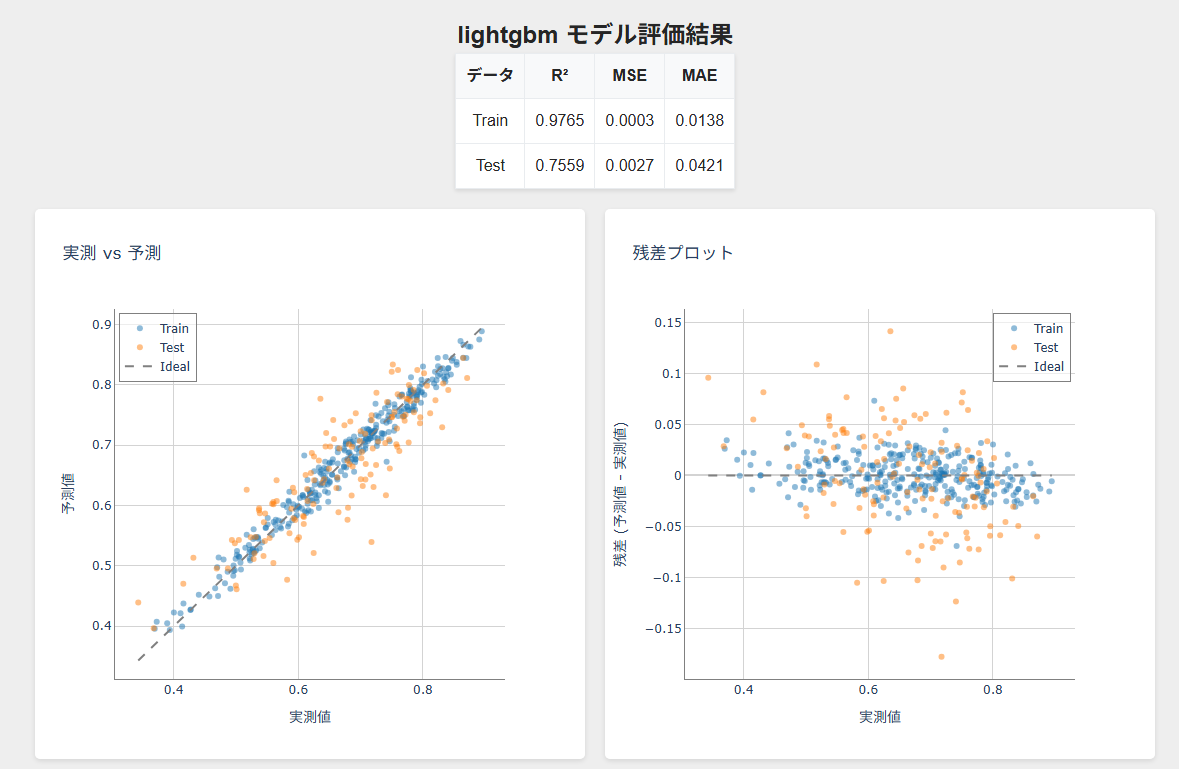Click the 残差プロット chart title

pos(683,253)
